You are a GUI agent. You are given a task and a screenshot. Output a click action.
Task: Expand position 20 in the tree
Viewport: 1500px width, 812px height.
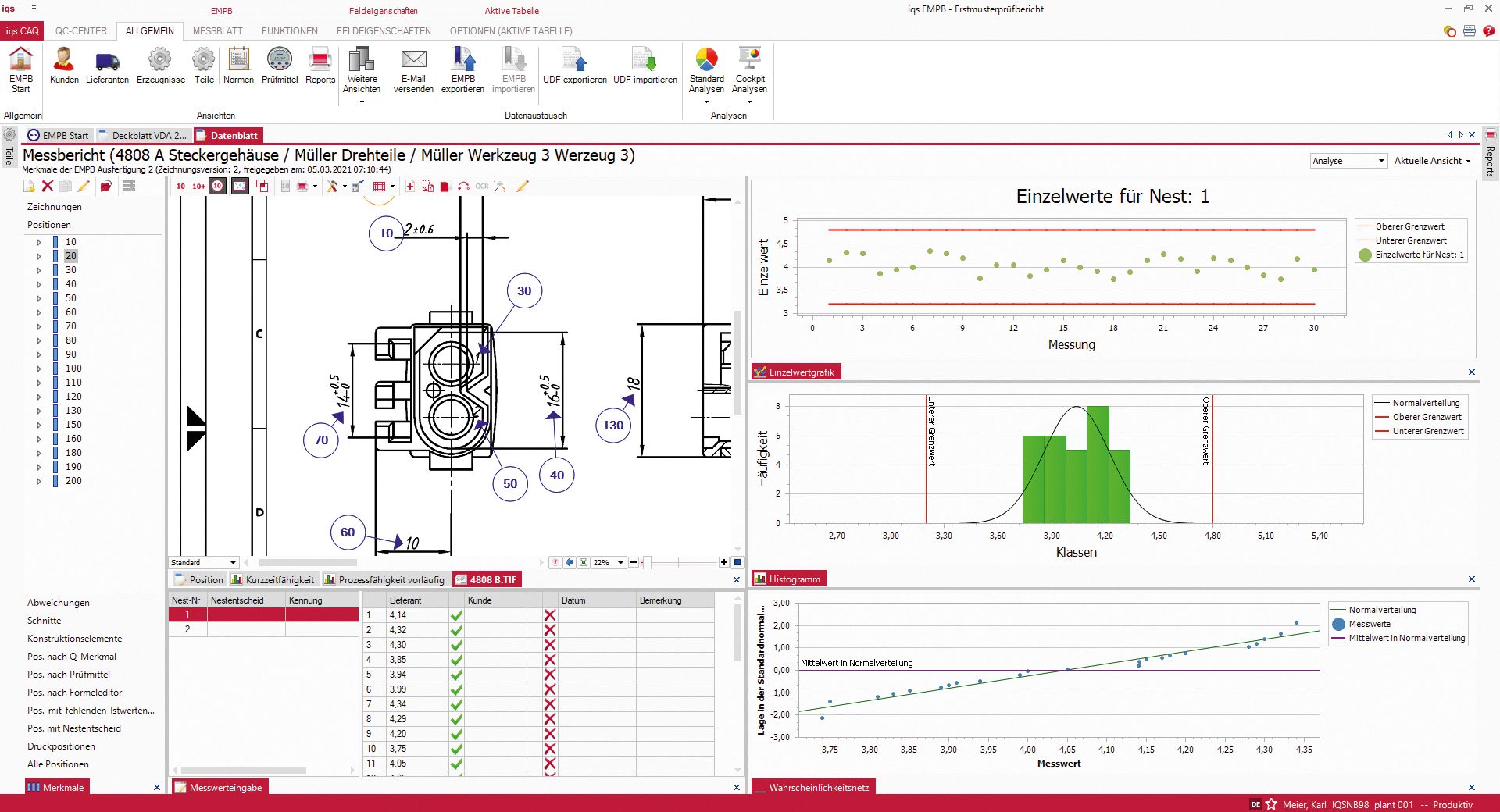pos(39,256)
